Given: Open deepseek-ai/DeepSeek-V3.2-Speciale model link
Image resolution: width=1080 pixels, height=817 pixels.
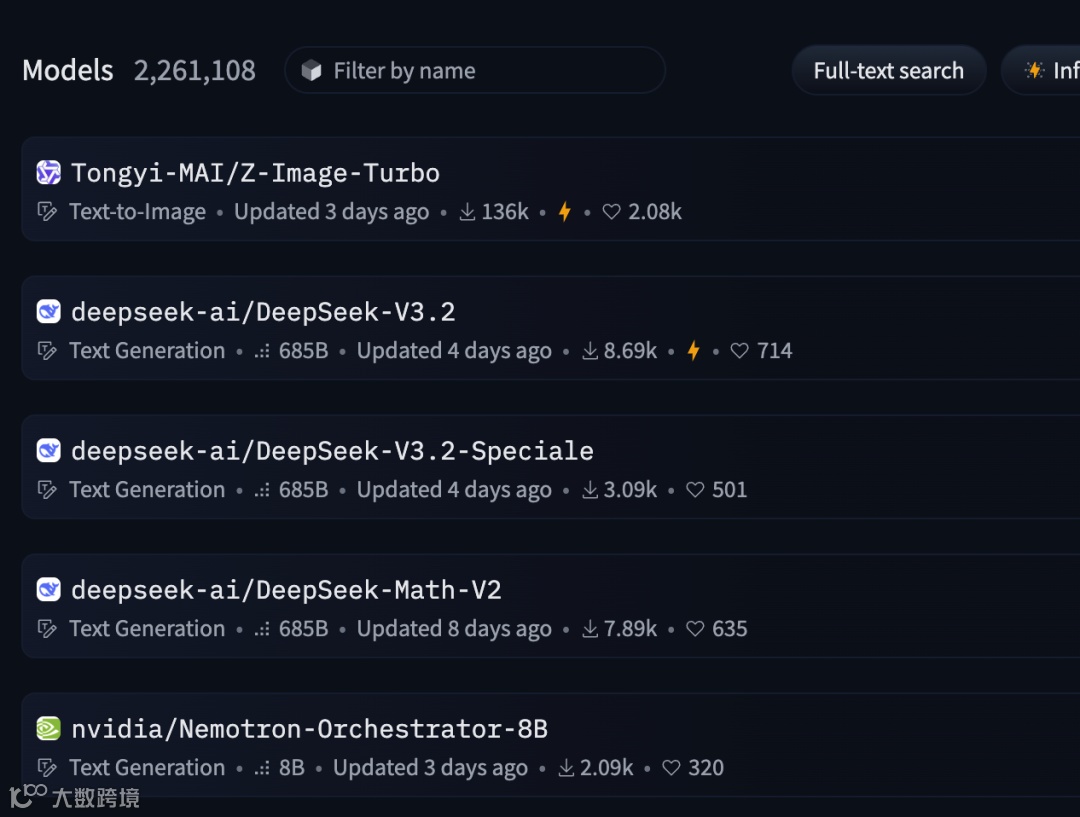Looking at the screenshot, I should click(332, 451).
